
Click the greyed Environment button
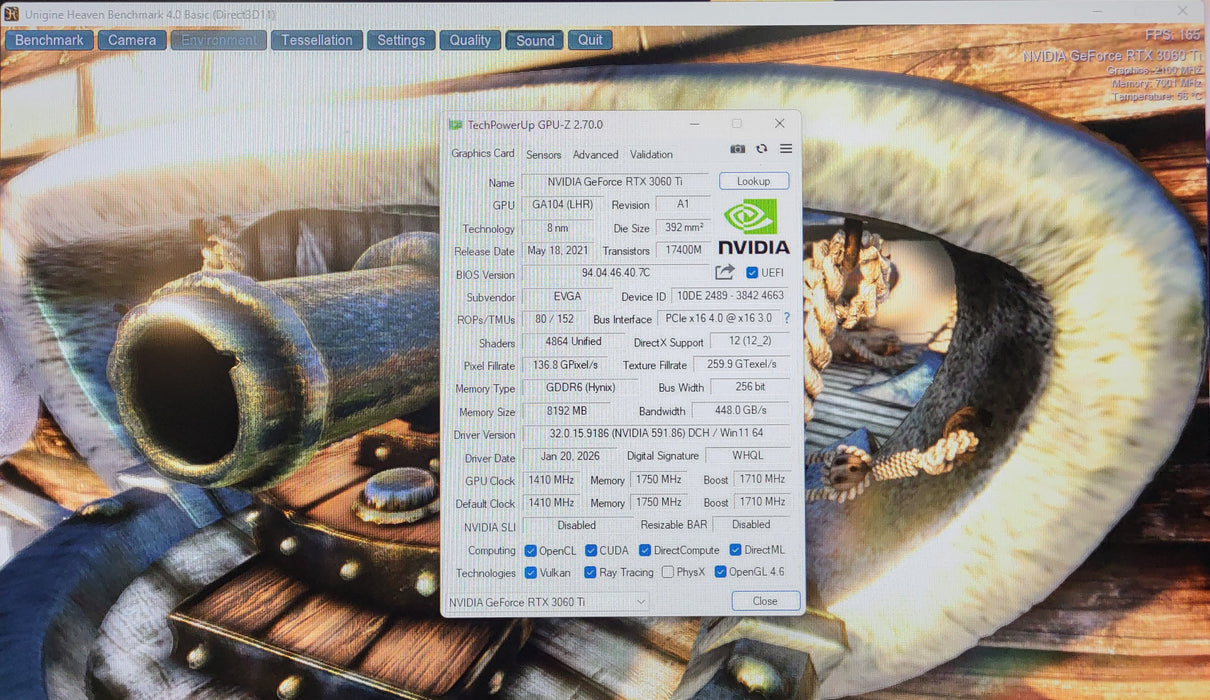click(219, 40)
